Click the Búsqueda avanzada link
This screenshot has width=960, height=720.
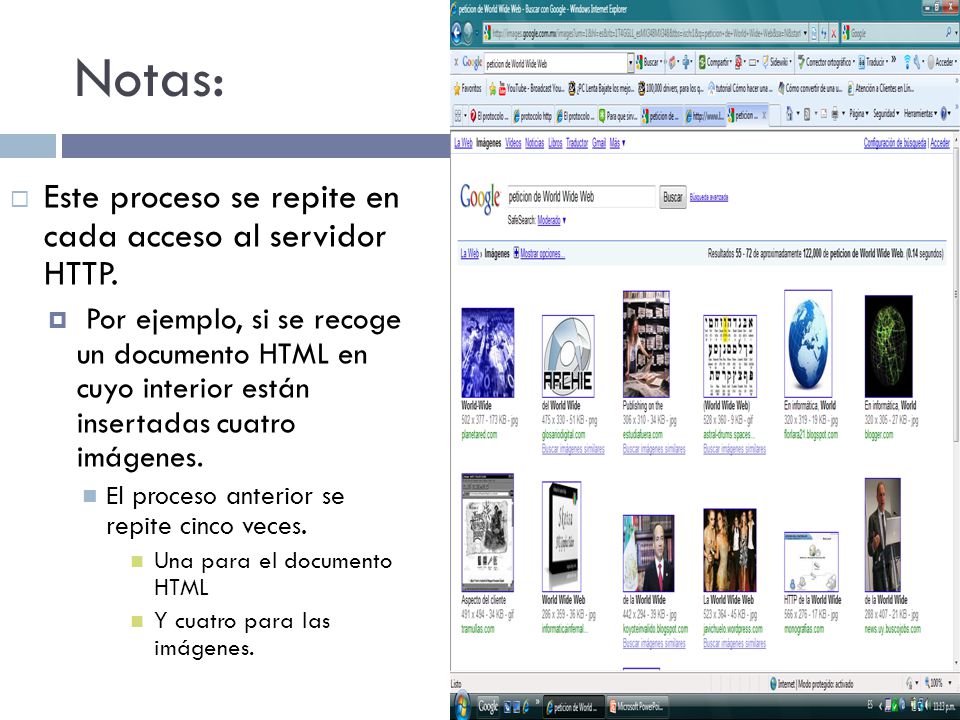(x=708, y=198)
